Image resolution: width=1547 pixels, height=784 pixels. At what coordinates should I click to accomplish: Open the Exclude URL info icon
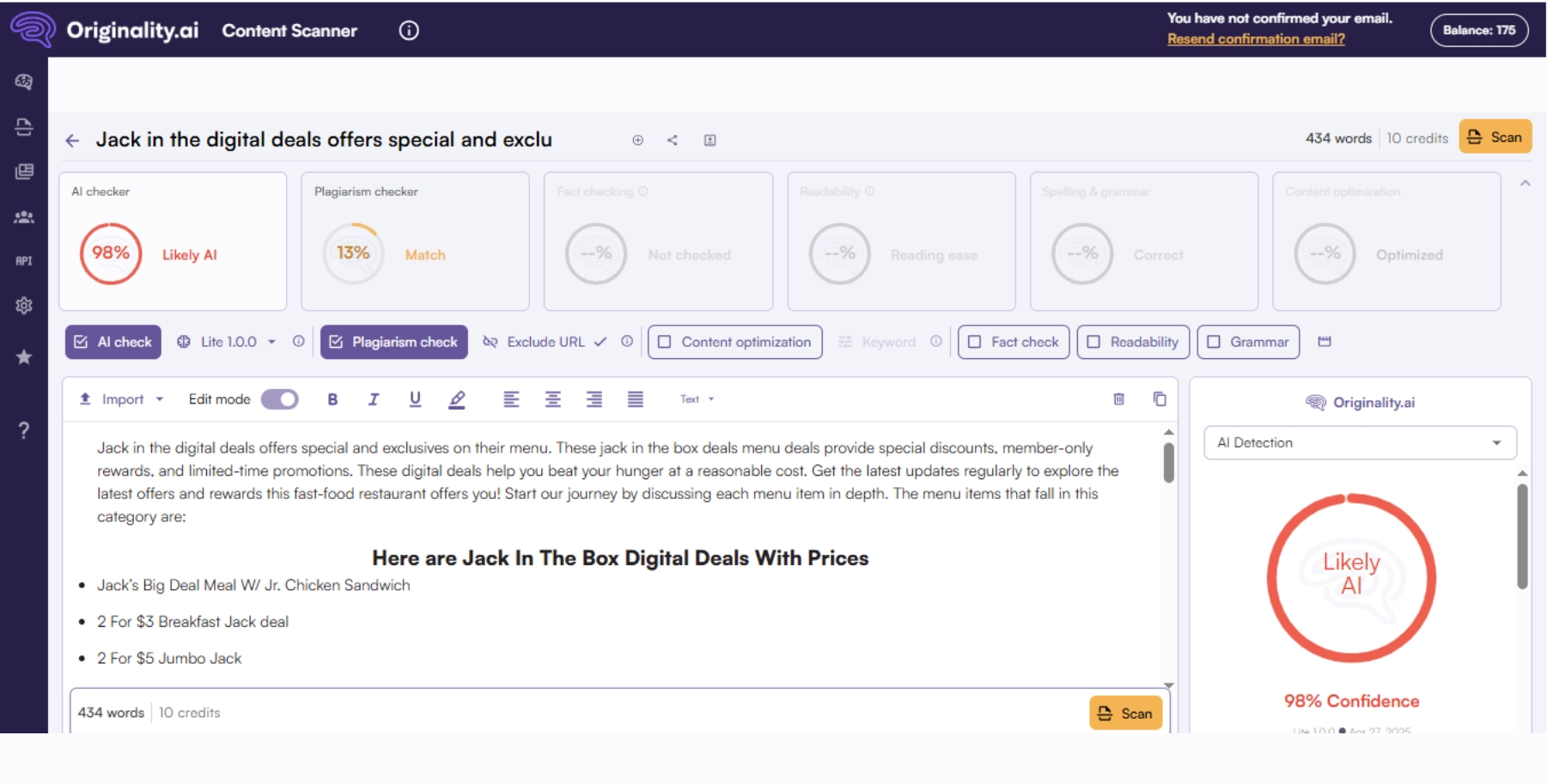(627, 341)
